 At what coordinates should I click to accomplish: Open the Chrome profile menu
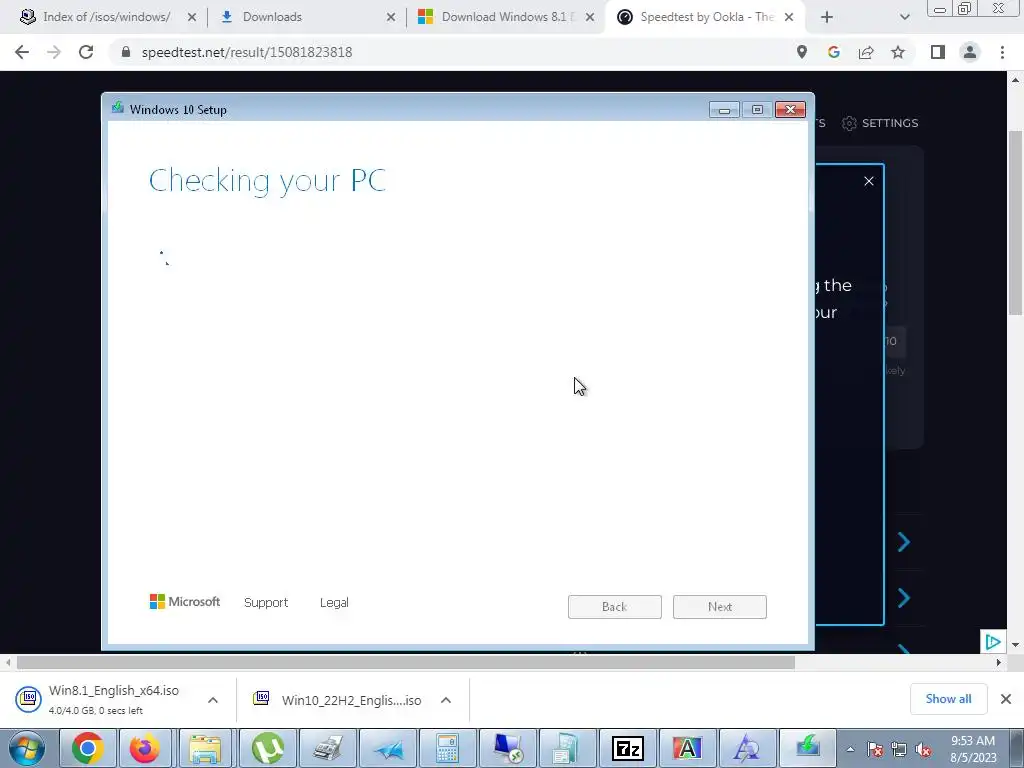970,52
